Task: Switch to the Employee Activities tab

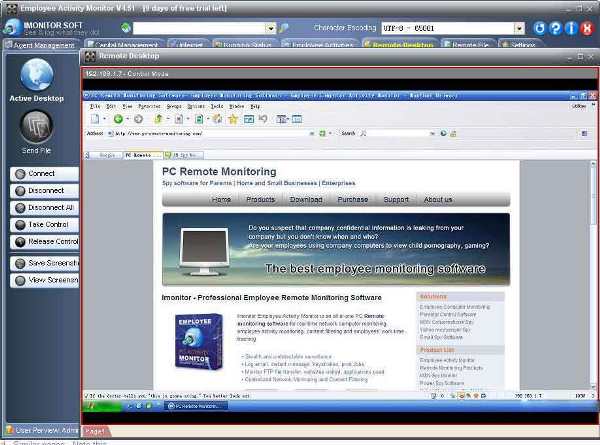Action: tap(319, 44)
